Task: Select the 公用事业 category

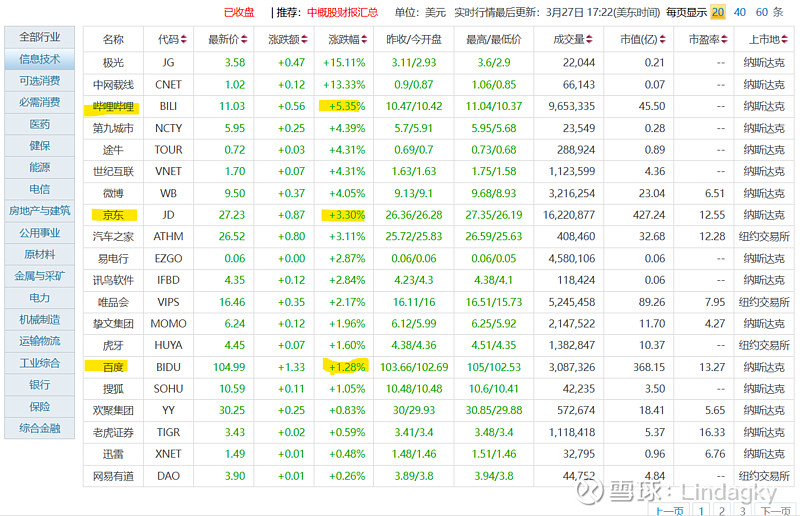Action: pyautogui.click(x=40, y=233)
